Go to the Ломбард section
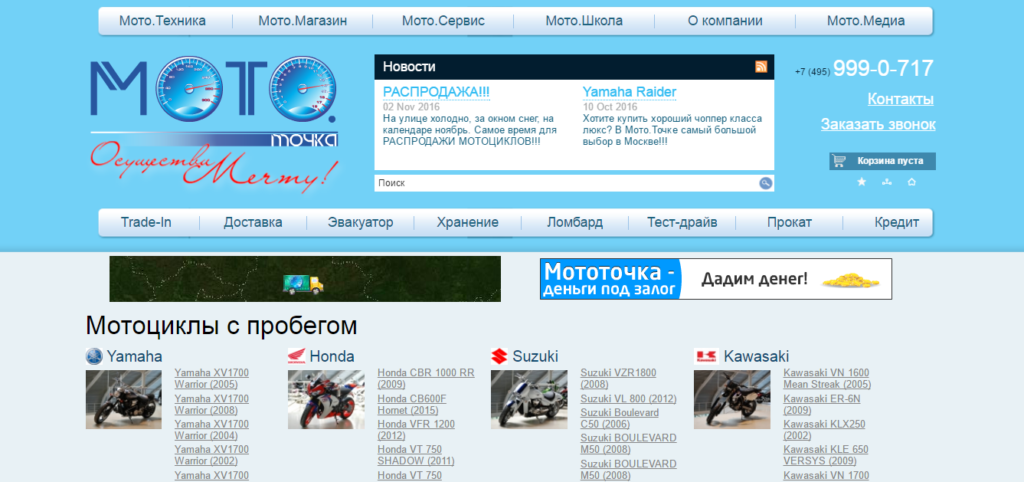This screenshot has width=1024, height=482. pyautogui.click(x=575, y=222)
